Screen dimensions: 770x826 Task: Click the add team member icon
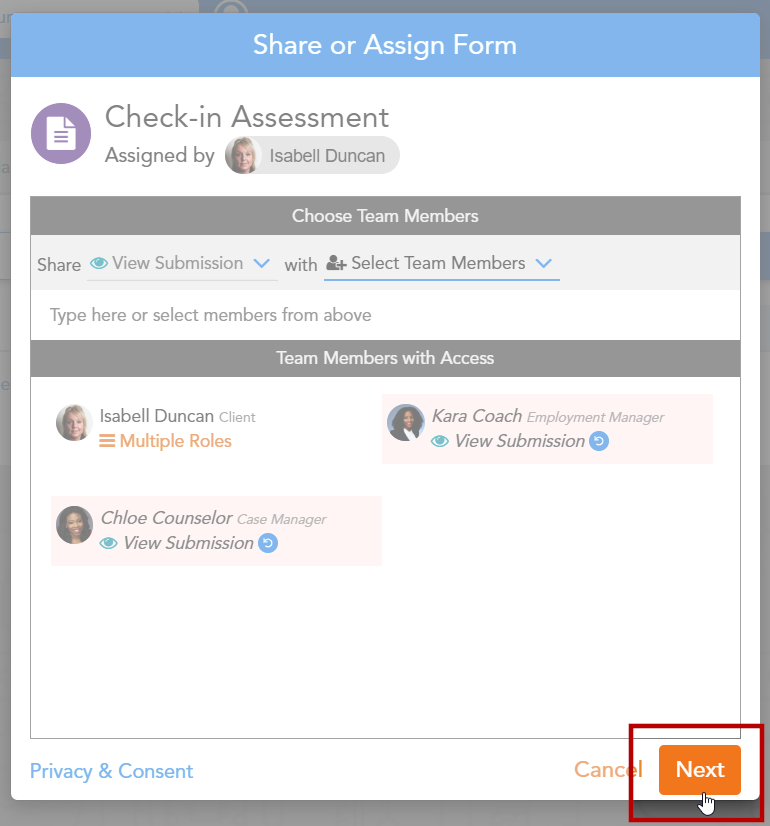(336, 264)
